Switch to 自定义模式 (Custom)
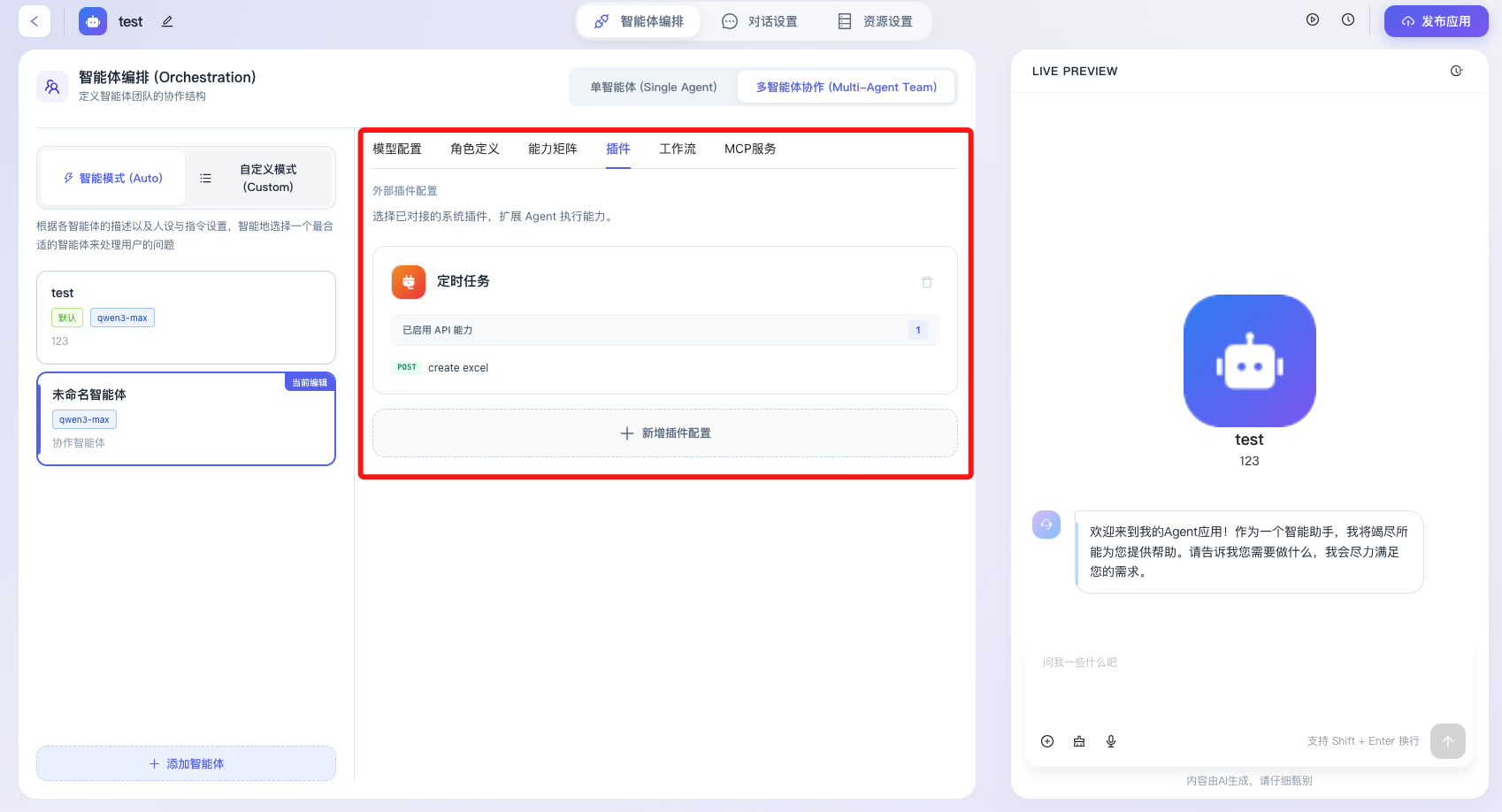 (x=261, y=178)
